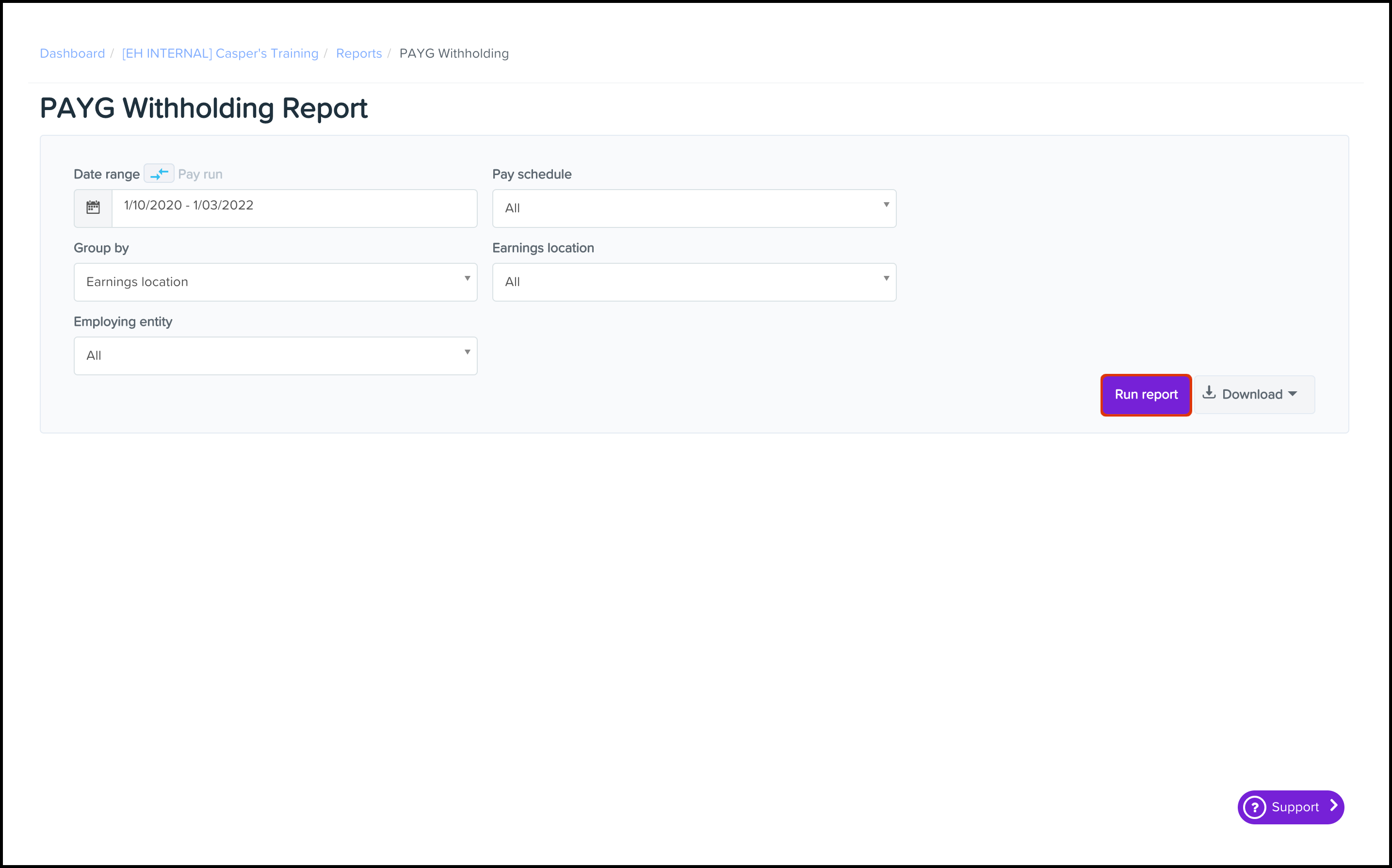This screenshot has height=868, width=1392.
Task: Open the Download menu caret
Action: coord(1293,394)
